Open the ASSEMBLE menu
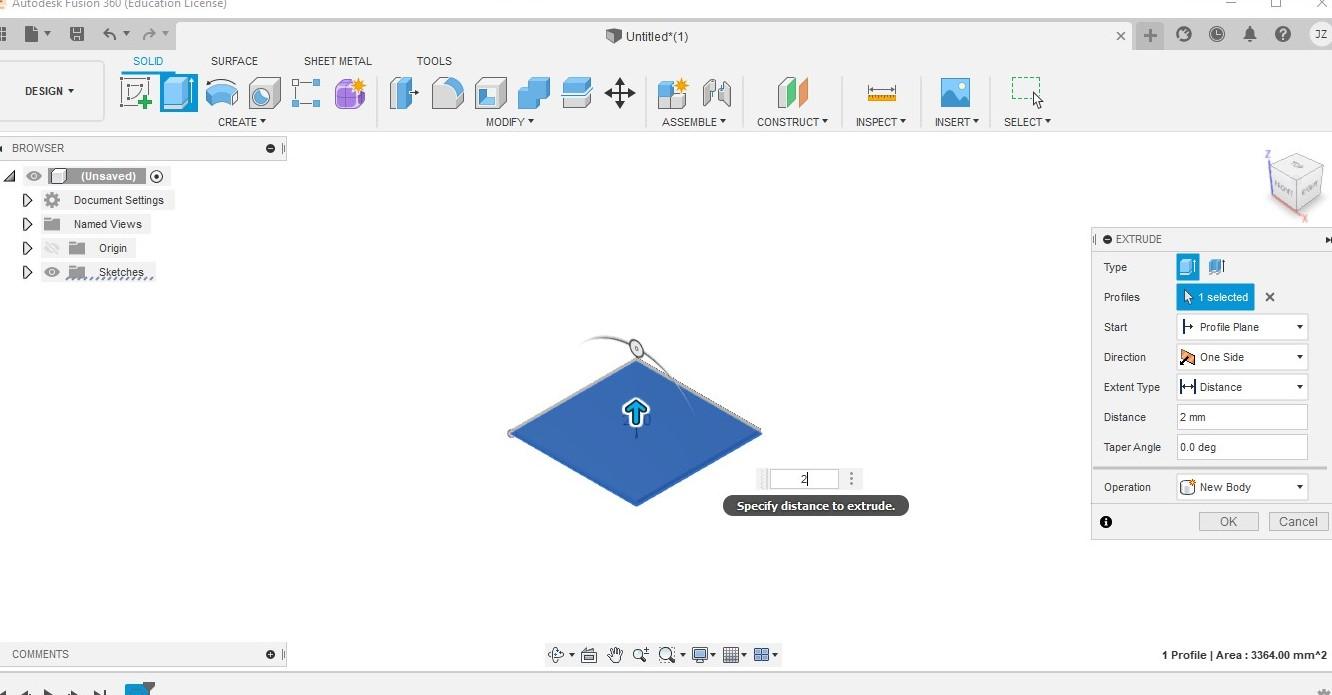 [x=694, y=122]
